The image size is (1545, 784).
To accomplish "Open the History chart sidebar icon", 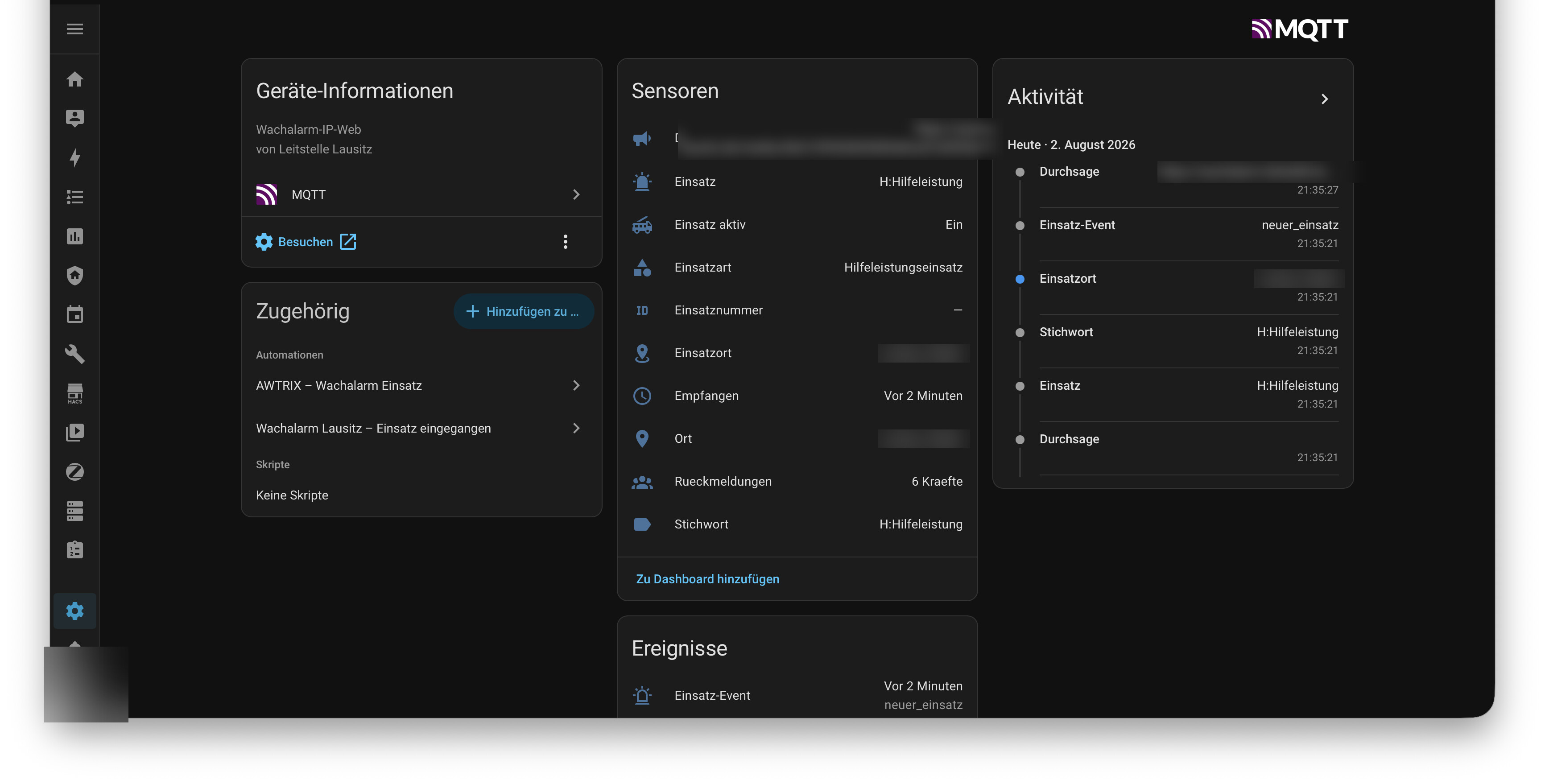I will tap(74, 236).
